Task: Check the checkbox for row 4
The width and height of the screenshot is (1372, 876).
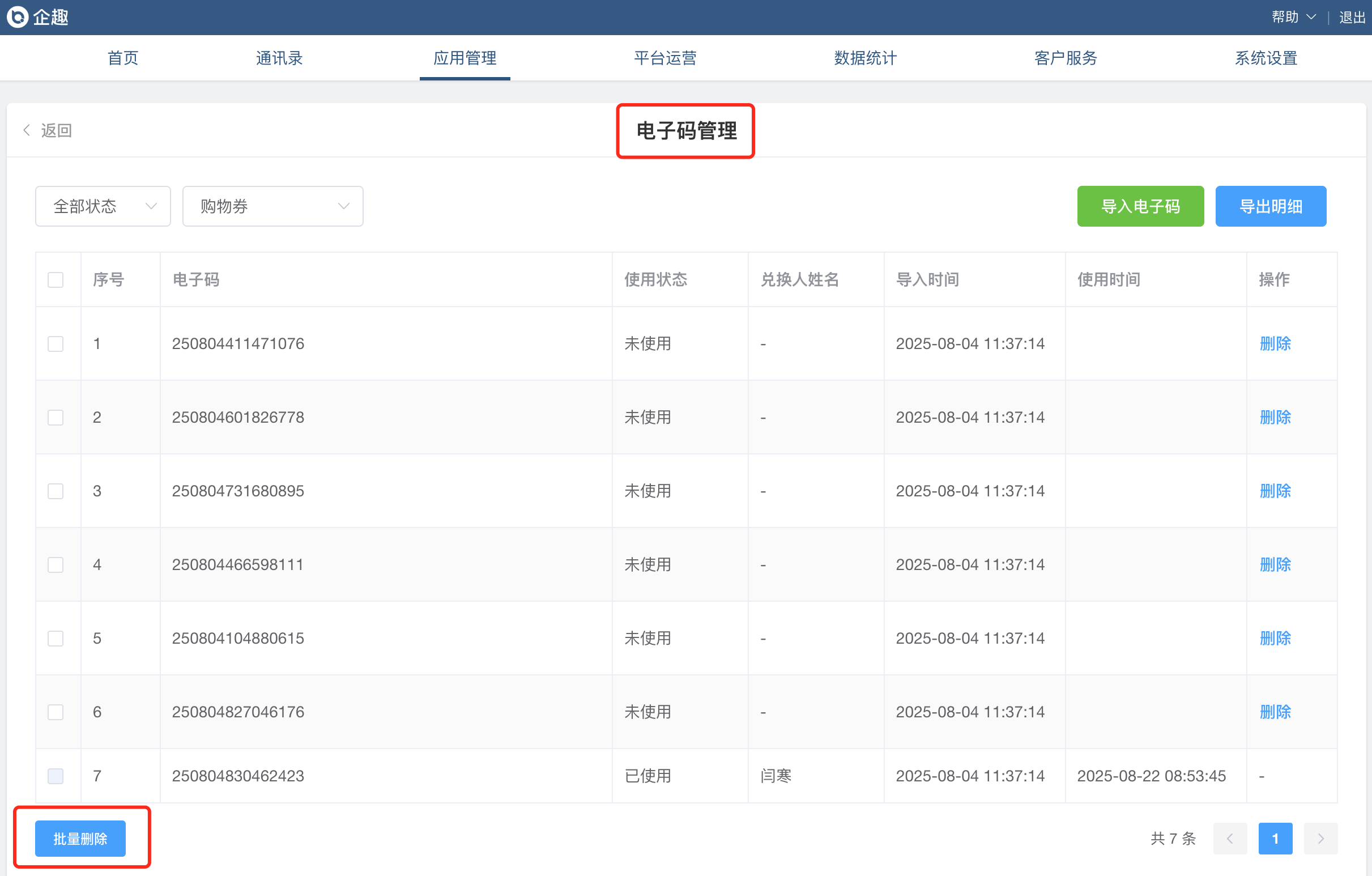Action: pyautogui.click(x=56, y=565)
